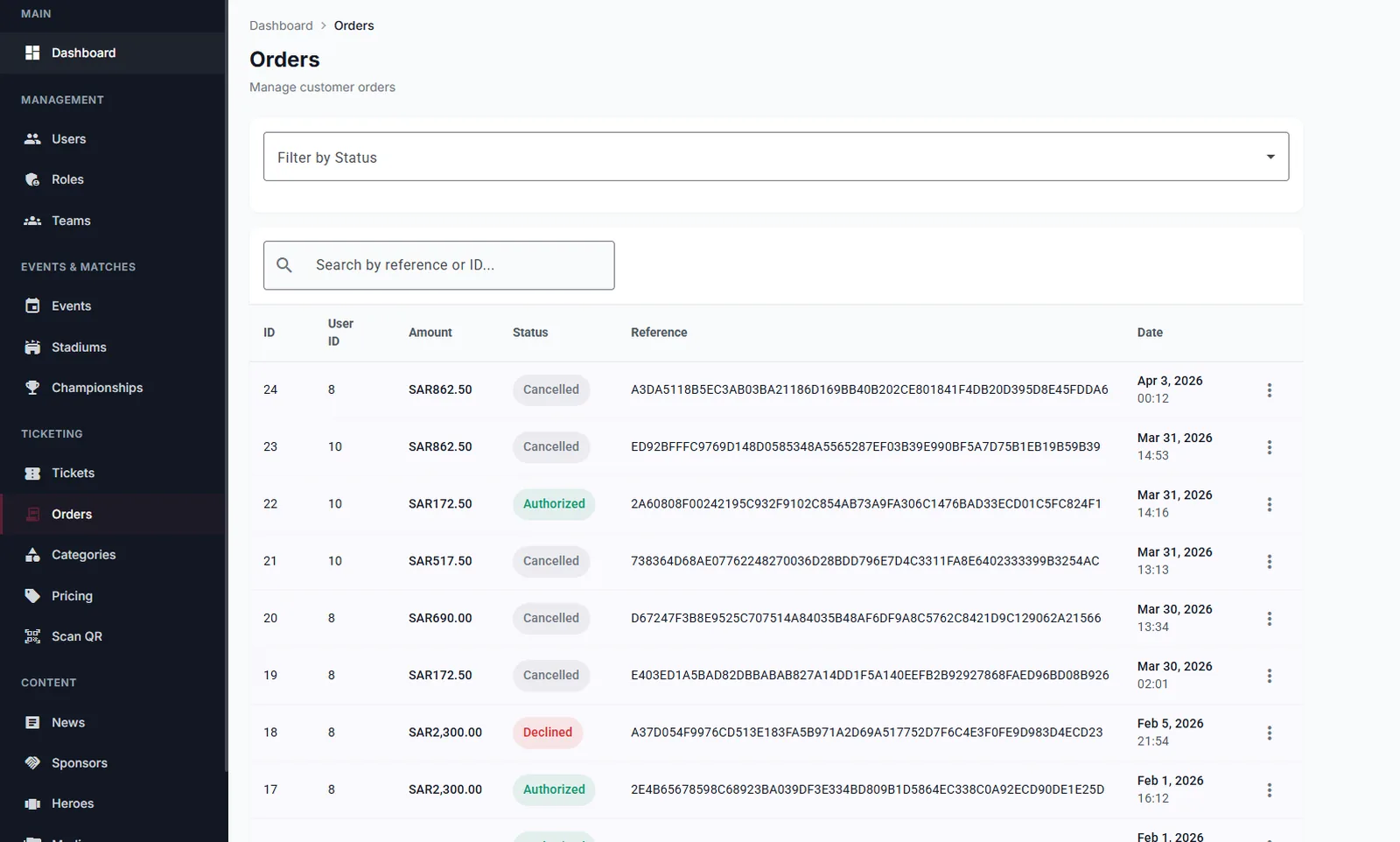Click the Reference column header
Screen dimensions: 1400x842
click(659, 333)
